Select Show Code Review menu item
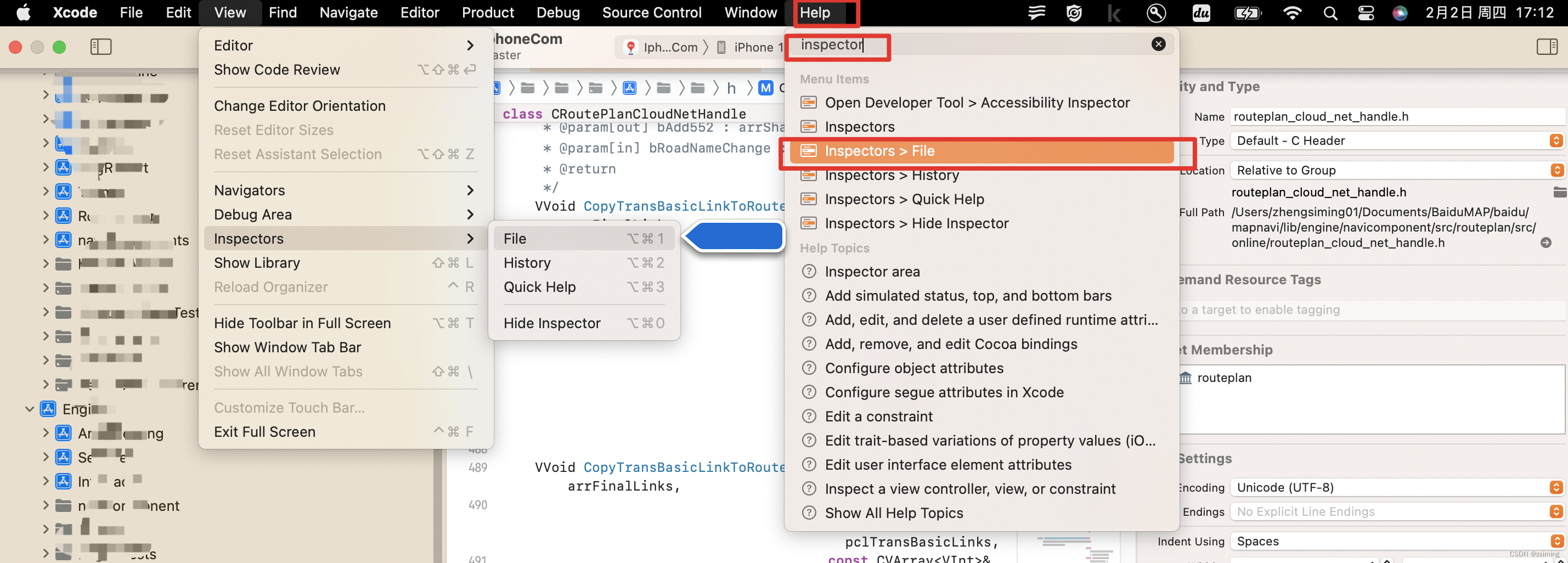This screenshot has height=563, width=1568. point(346,70)
